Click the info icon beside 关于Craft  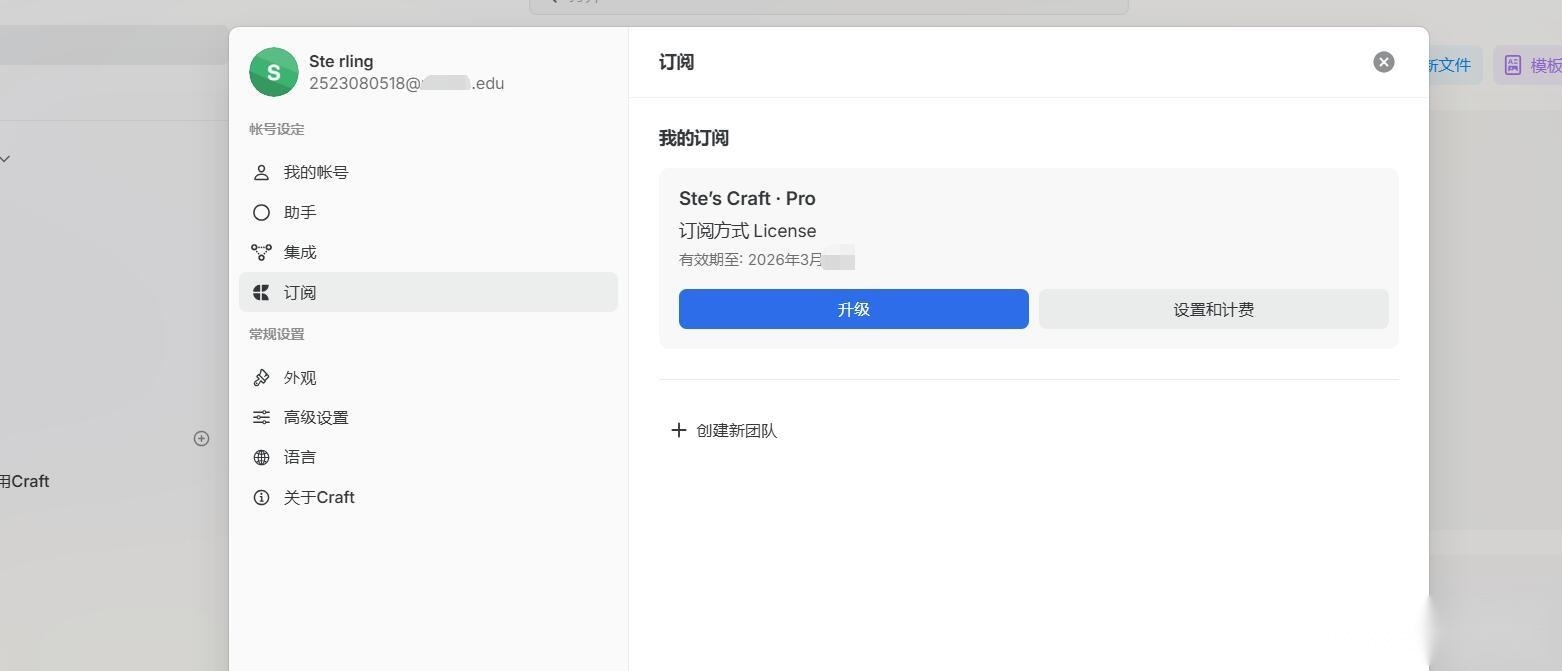click(x=261, y=497)
